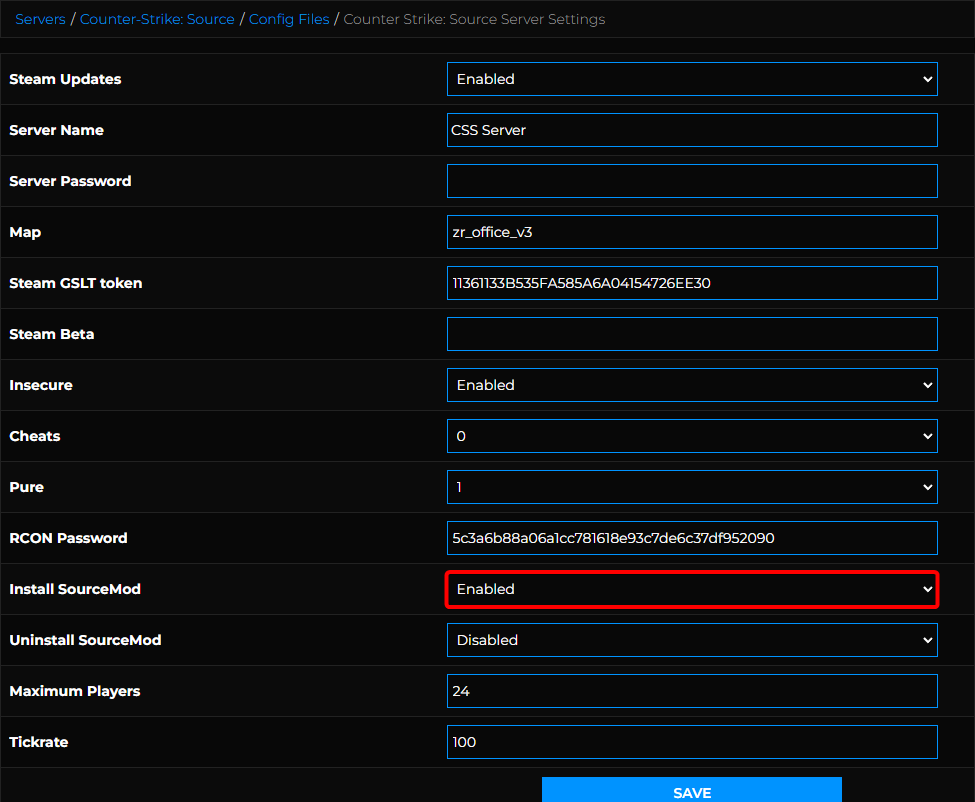975x802 pixels.
Task: Open the Install SourceMod dropdown
Action: (x=691, y=589)
